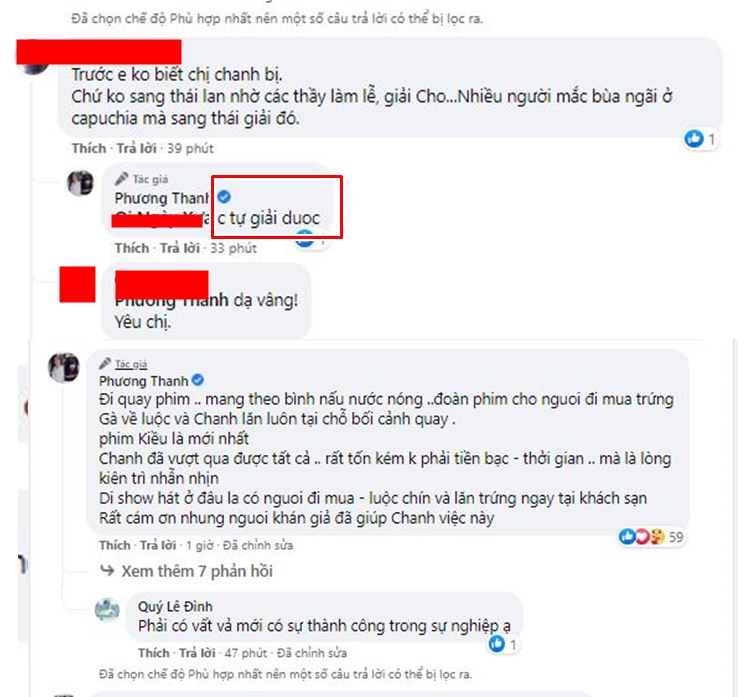Like the reply posted 33 phút ago

click(x=132, y=248)
